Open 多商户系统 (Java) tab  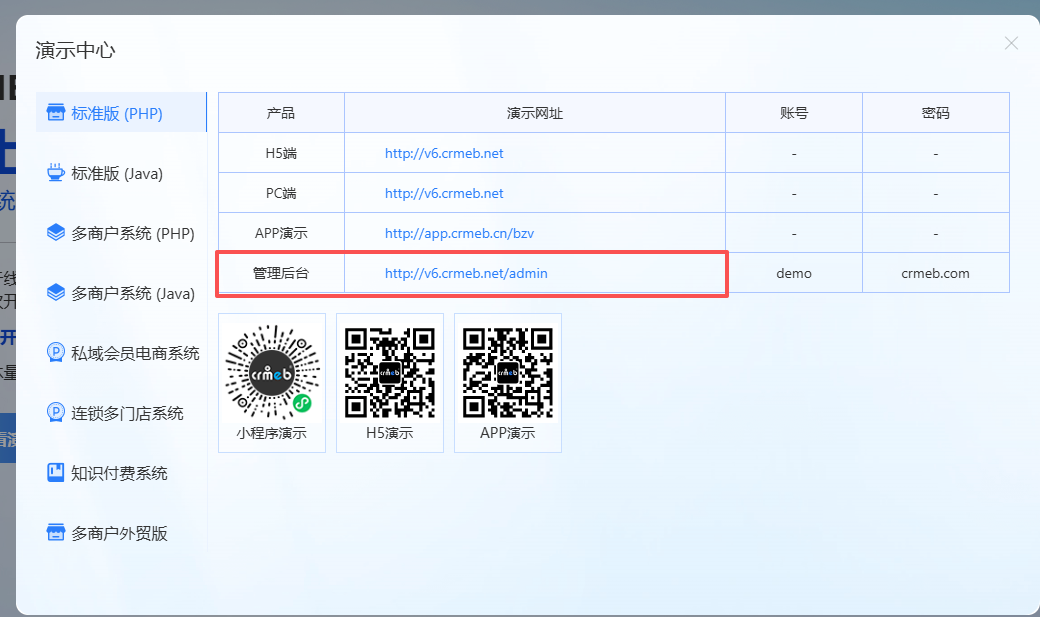[x=121, y=293]
